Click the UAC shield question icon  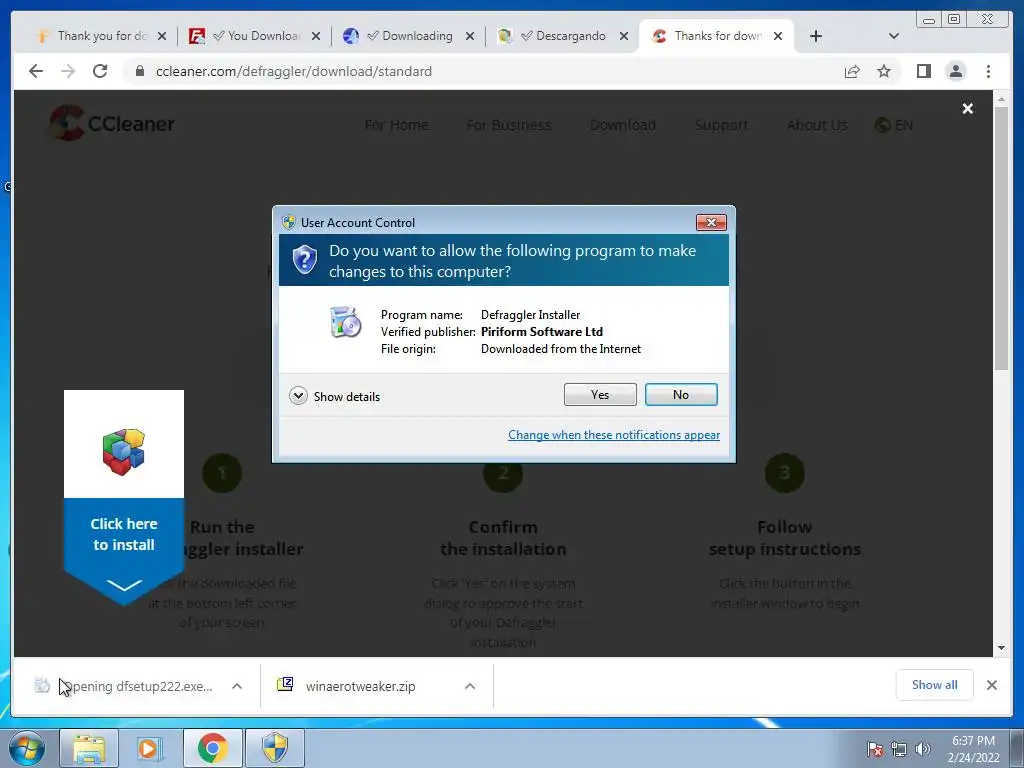pos(304,260)
